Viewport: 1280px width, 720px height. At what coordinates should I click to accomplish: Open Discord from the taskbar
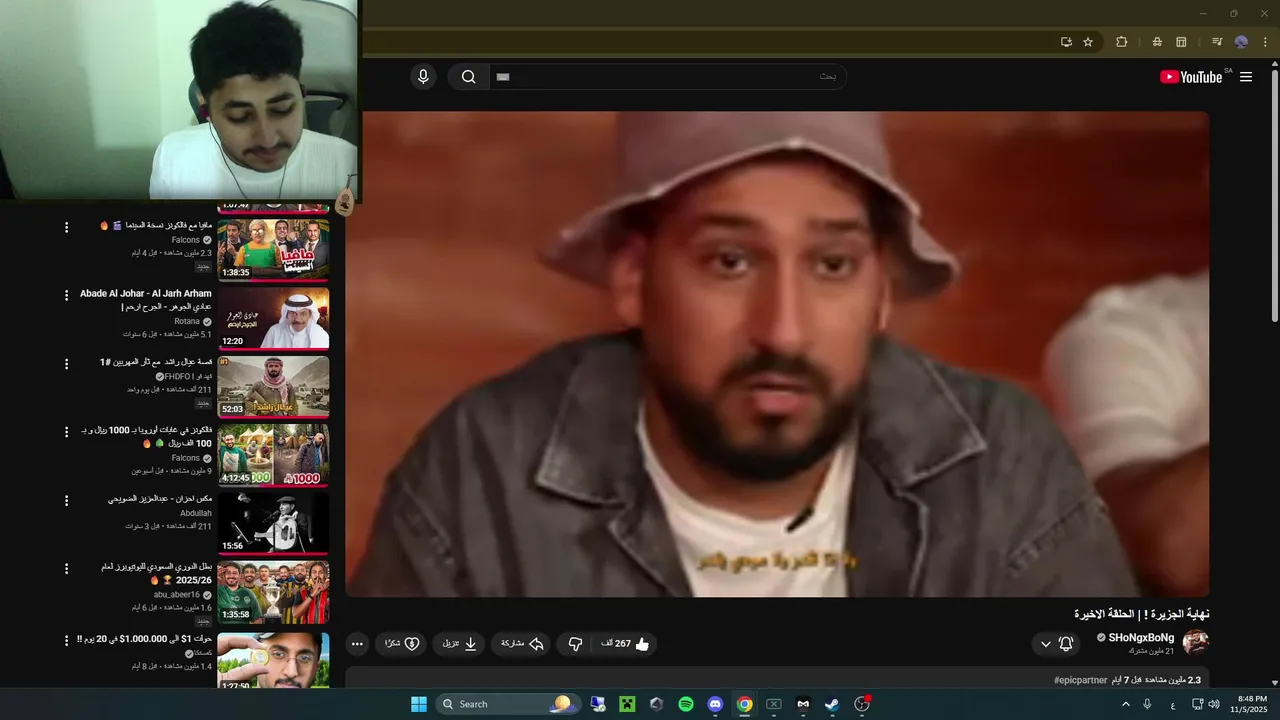715,704
